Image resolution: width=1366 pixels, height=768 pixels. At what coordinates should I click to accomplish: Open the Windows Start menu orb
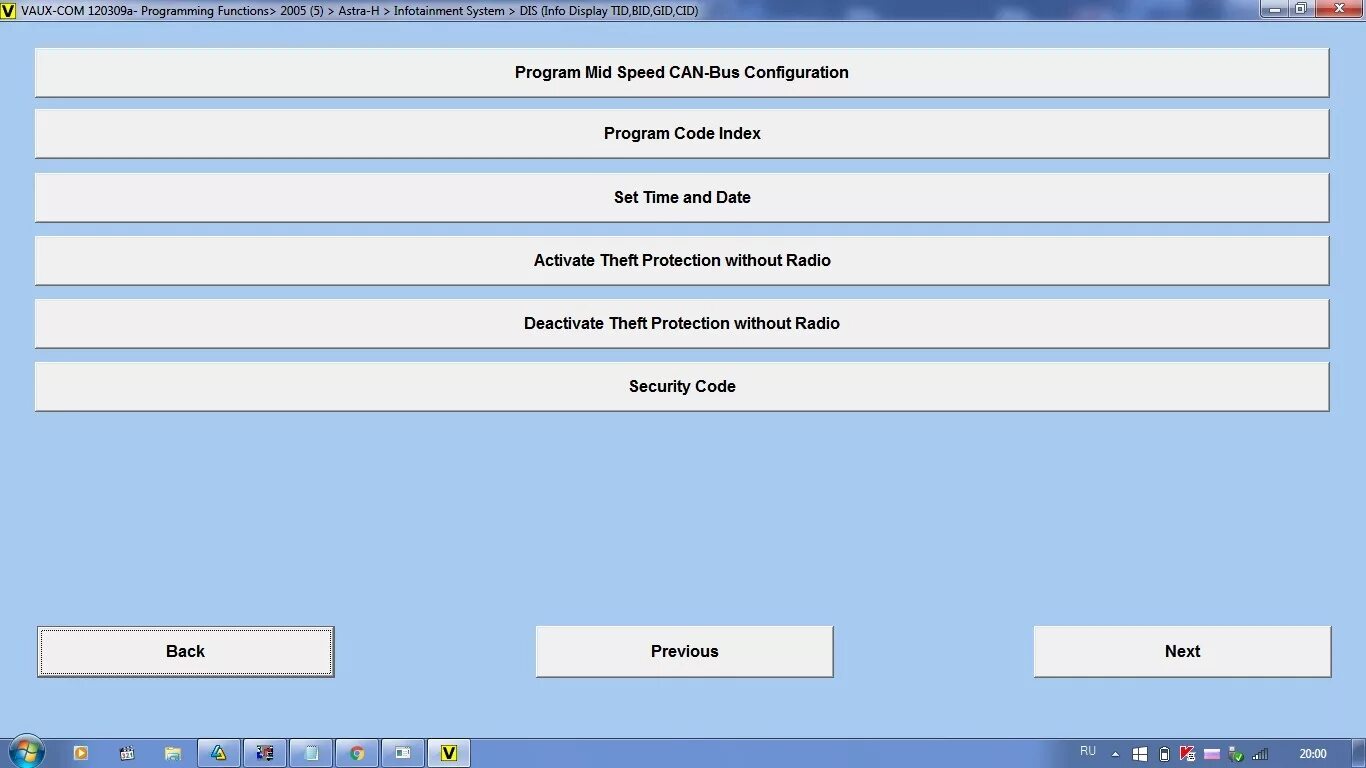pos(26,752)
